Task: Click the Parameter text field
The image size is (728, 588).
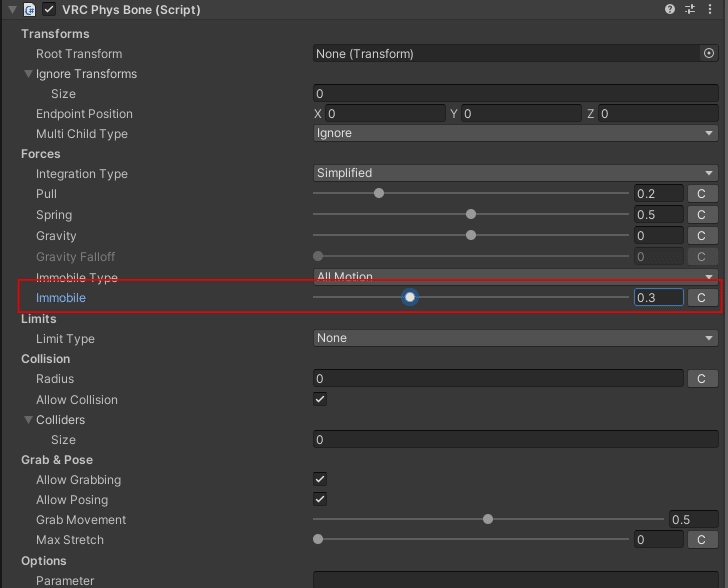Action: [x=516, y=580]
